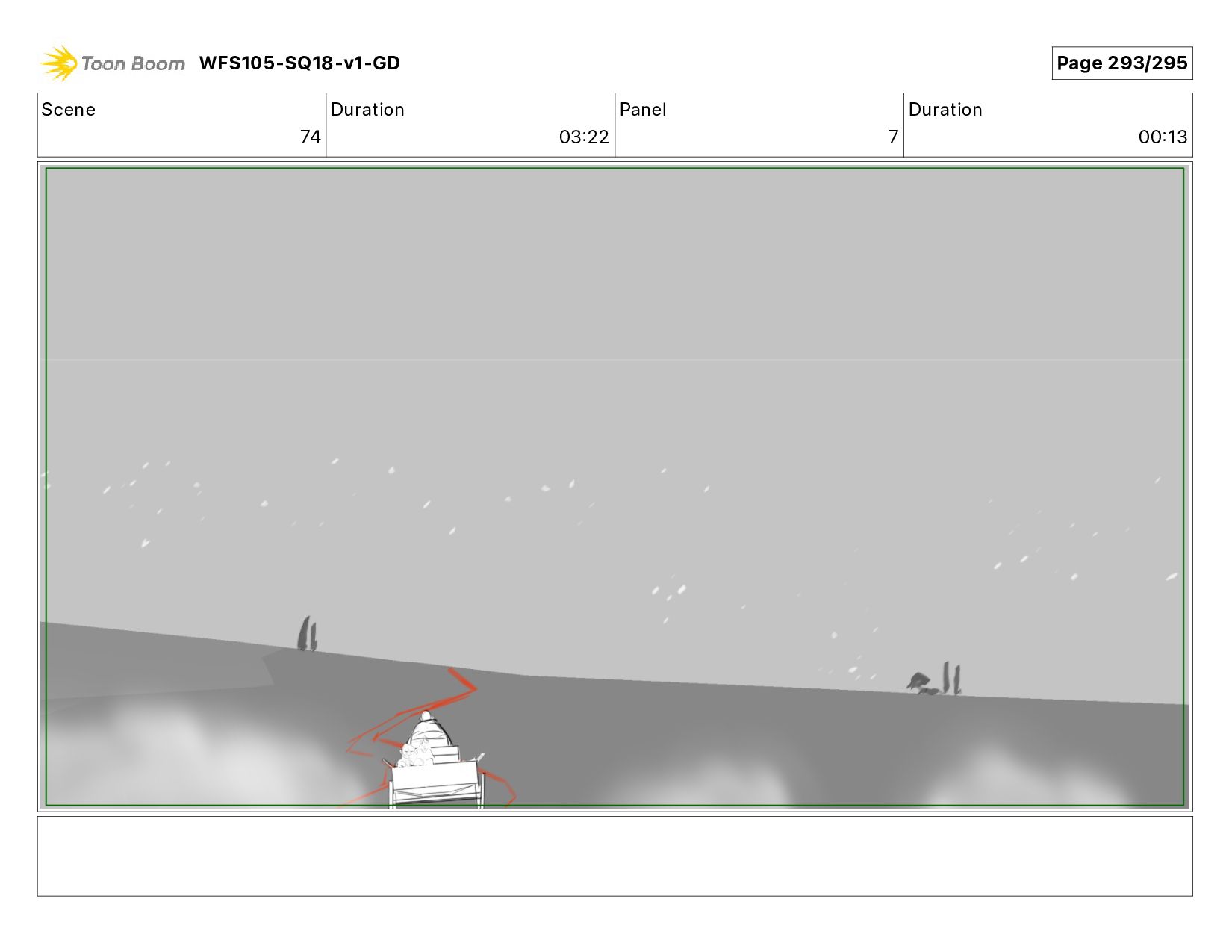Click the storyboard panel thumbnail image
This screenshot has height=952, width=1232.
[x=615, y=487]
